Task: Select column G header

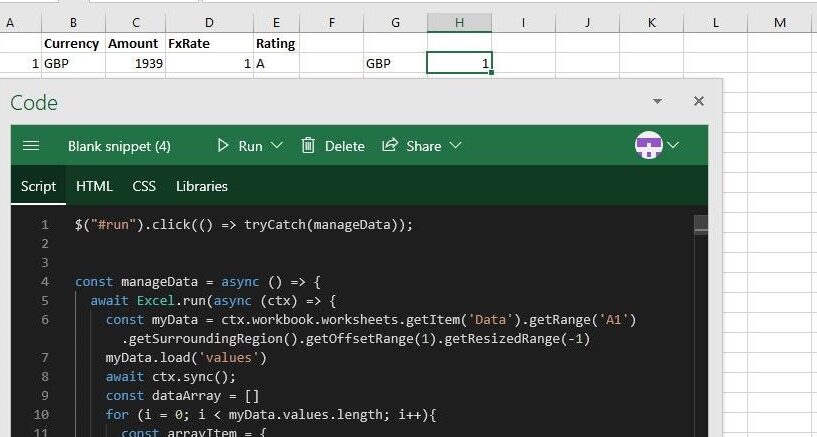Action: coord(395,22)
